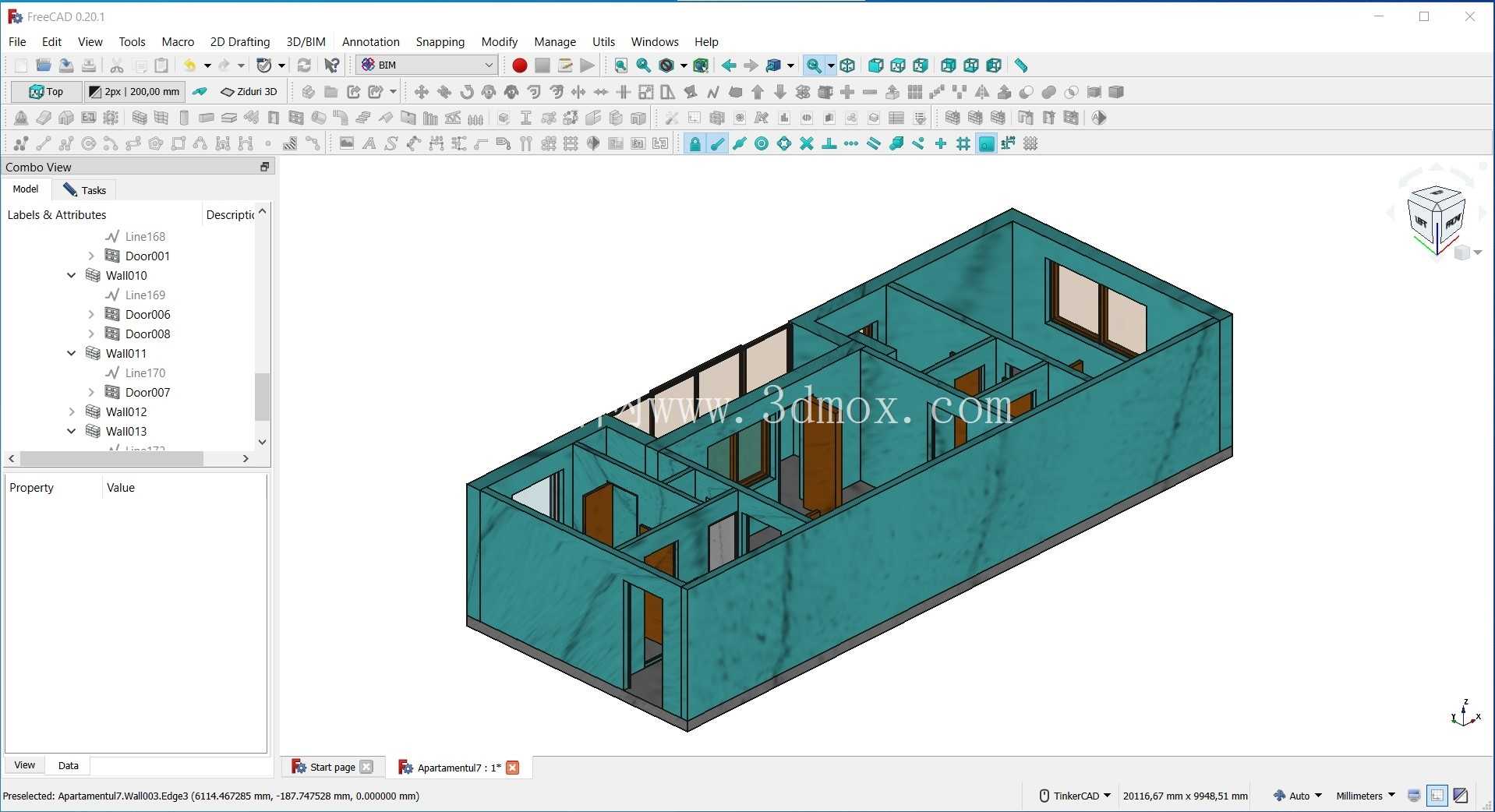1495x812 pixels.
Task: Select the Draft Rotate tool icon
Action: point(466,92)
